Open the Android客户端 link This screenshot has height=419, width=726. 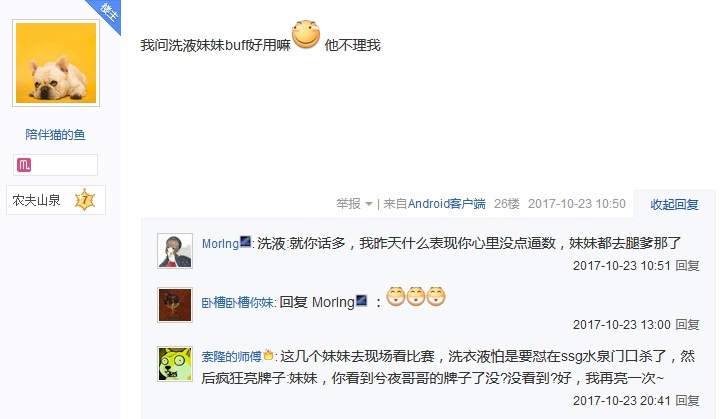pyautogui.click(x=446, y=204)
